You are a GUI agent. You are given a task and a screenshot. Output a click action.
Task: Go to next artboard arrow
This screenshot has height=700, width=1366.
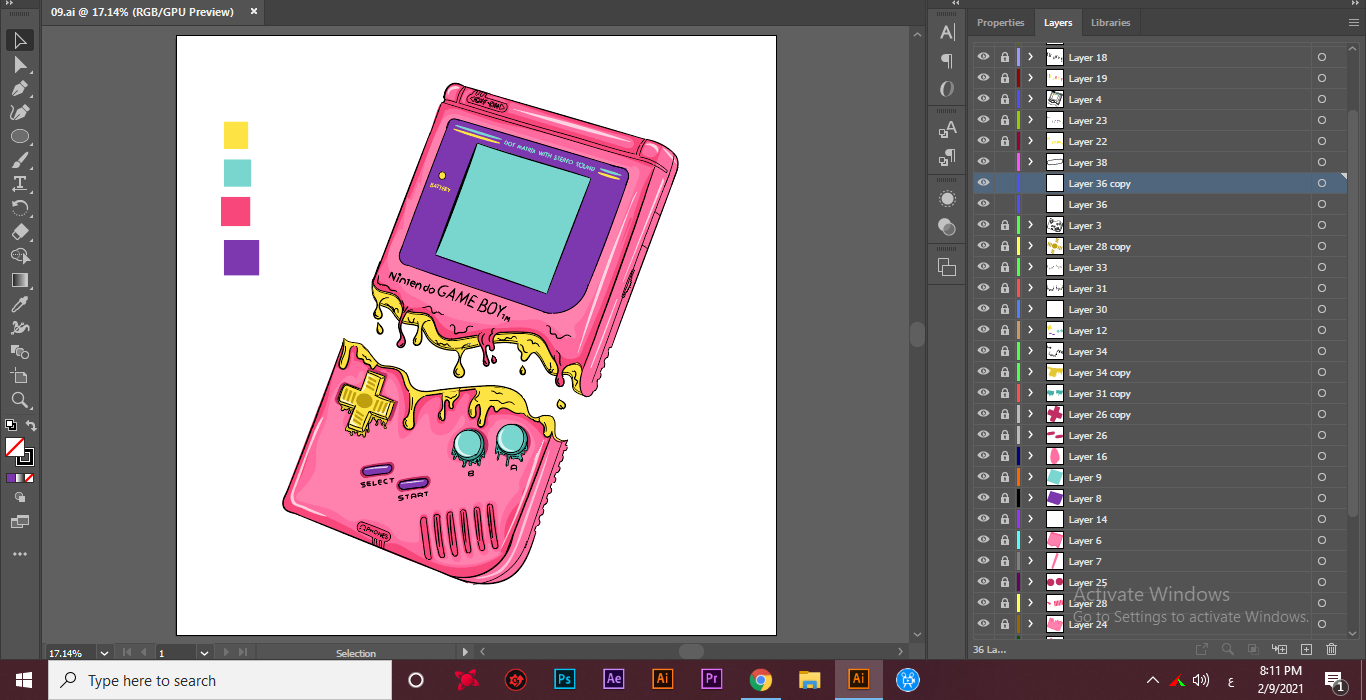tap(225, 653)
